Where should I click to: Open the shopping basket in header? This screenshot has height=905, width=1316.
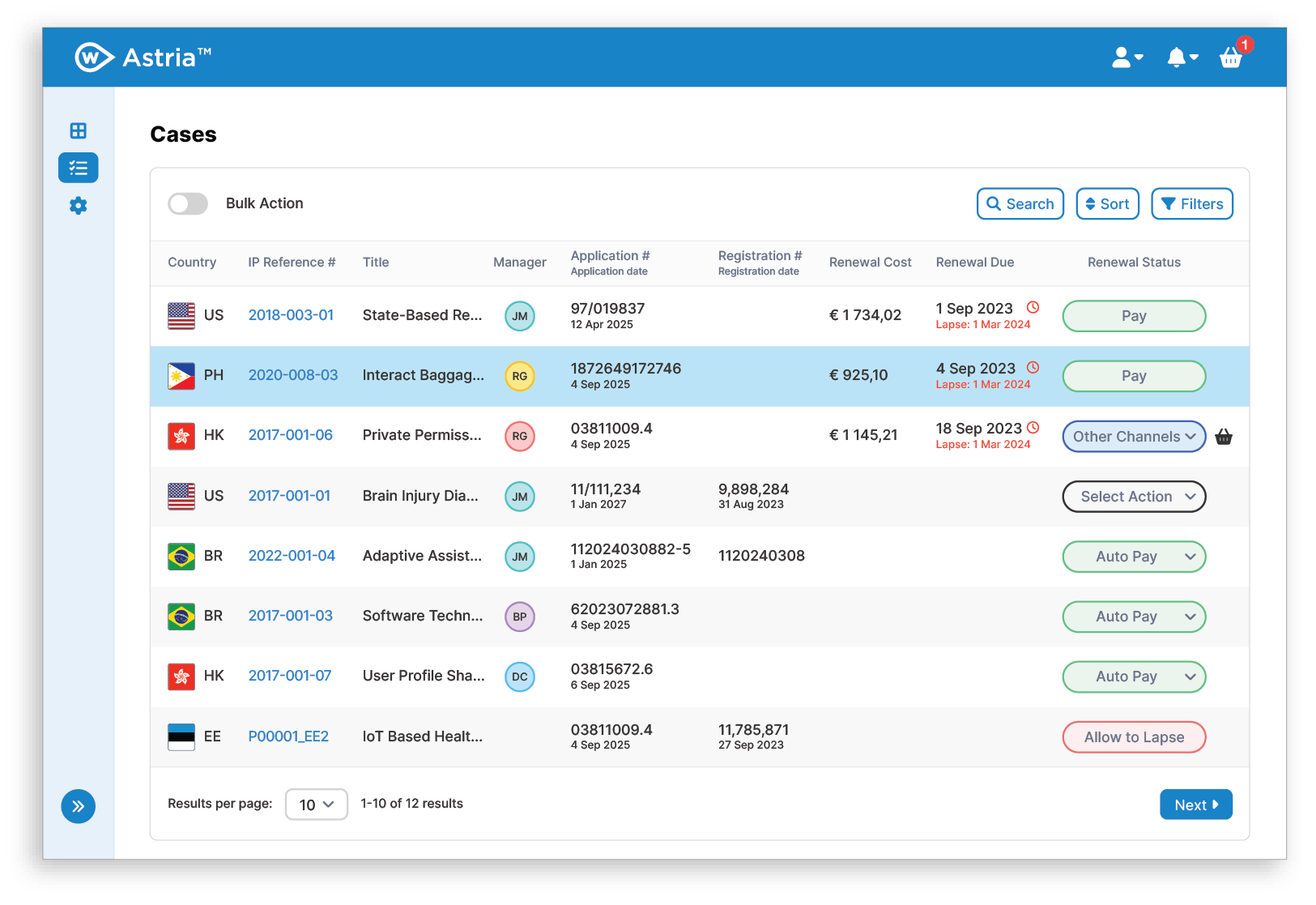(x=1231, y=58)
